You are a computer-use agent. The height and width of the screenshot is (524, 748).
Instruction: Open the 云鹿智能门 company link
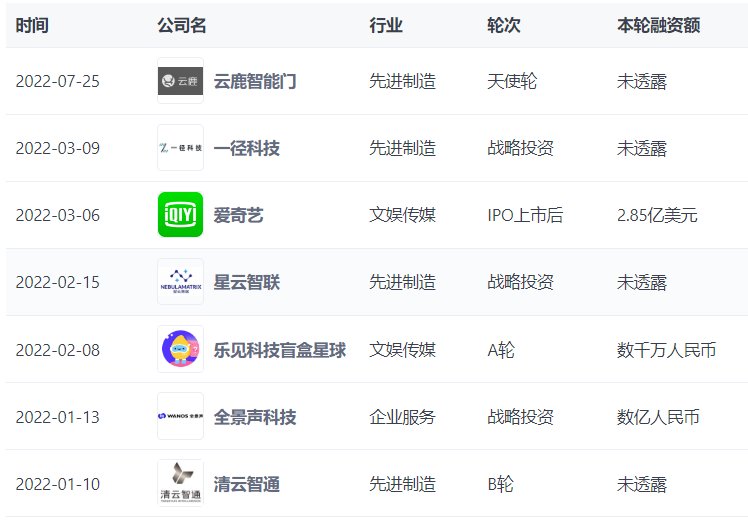(255, 81)
